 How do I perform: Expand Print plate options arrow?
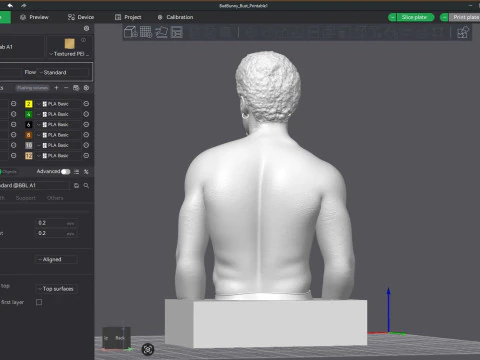point(444,17)
